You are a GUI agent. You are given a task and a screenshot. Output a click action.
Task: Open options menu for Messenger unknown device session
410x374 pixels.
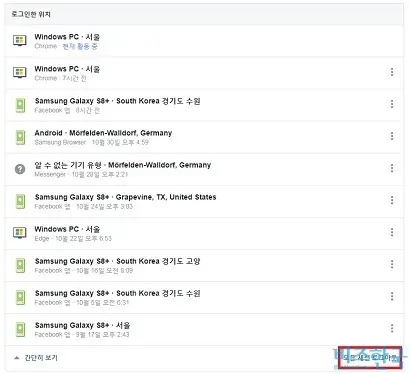tap(392, 168)
